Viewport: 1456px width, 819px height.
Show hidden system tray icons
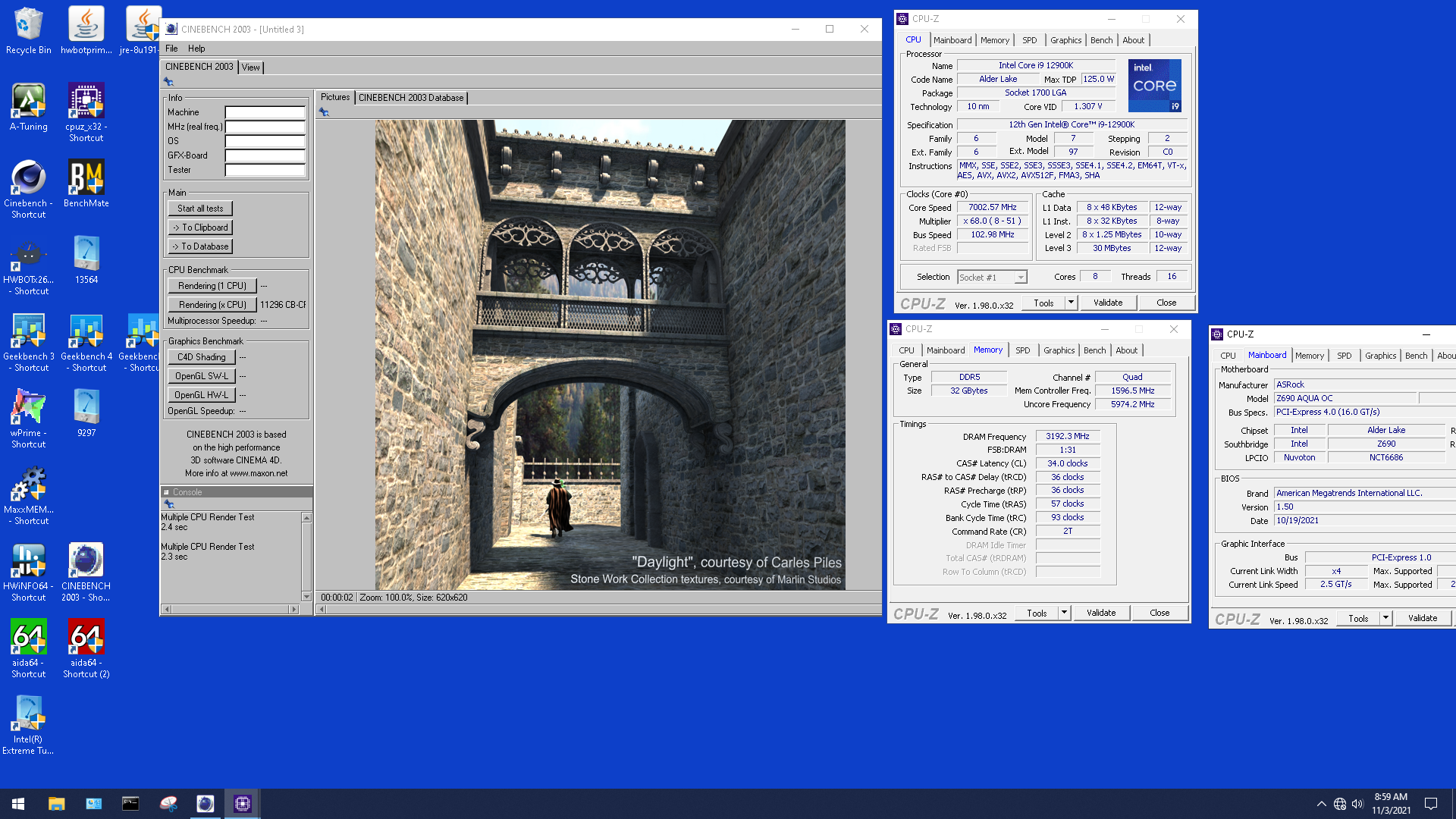point(1321,804)
